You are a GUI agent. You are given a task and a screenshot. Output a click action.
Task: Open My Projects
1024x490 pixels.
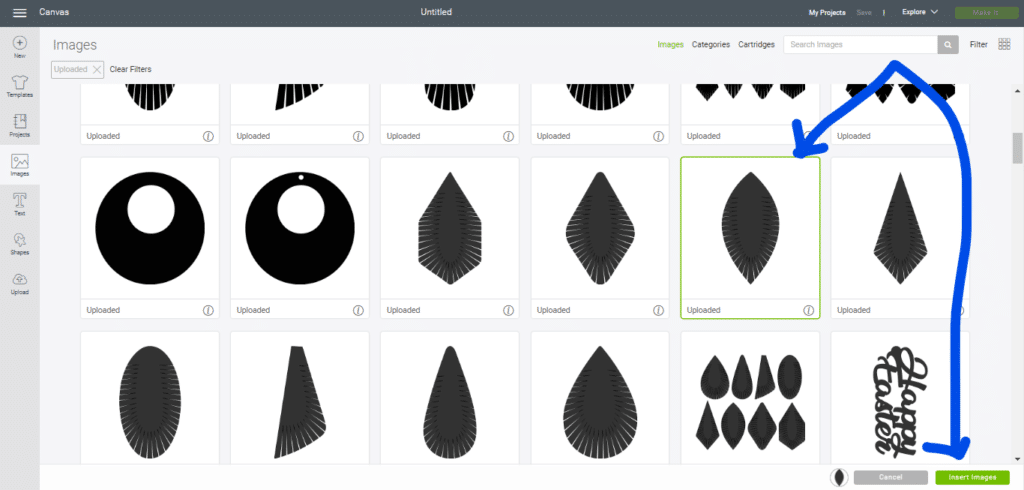827,12
